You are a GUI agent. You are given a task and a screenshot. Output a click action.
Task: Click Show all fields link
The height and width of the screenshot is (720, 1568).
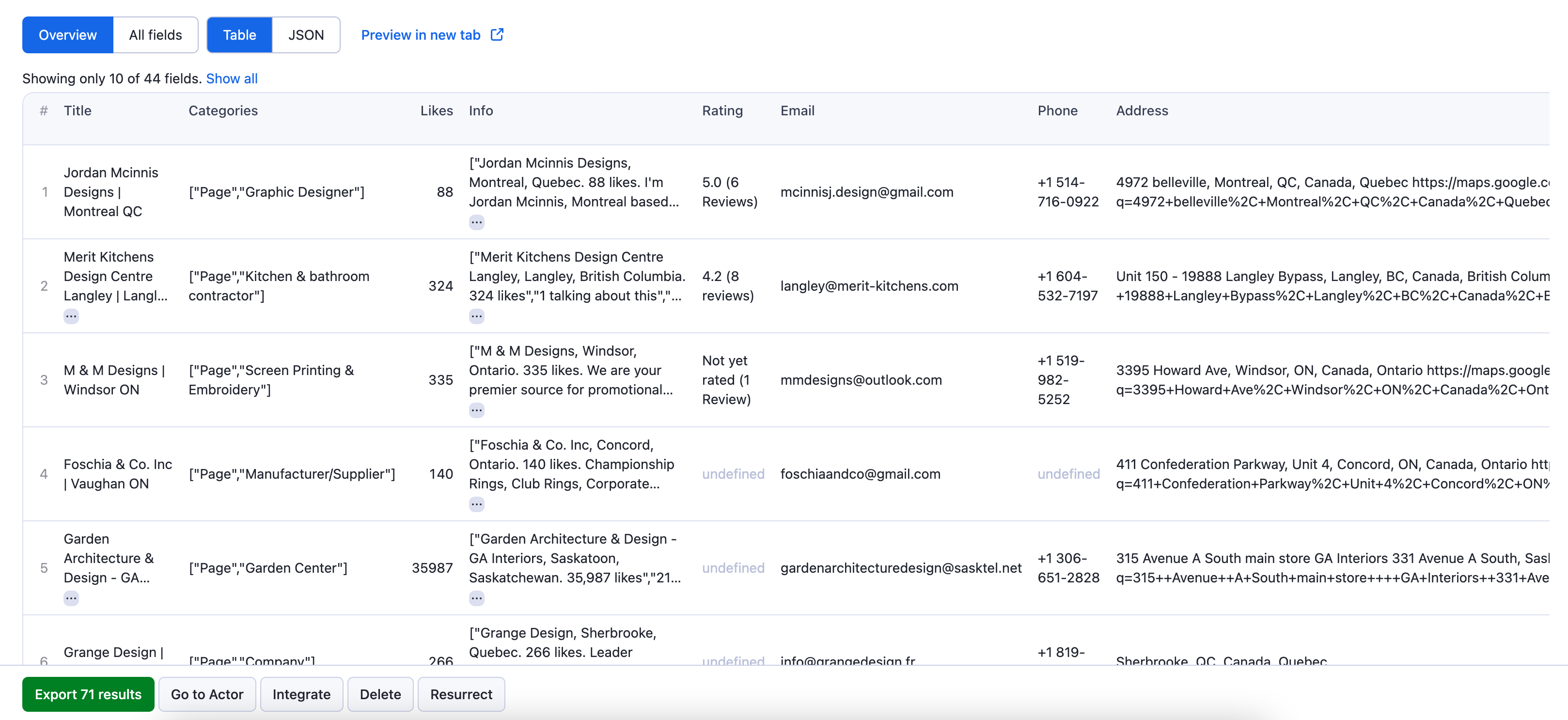click(x=230, y=77)
